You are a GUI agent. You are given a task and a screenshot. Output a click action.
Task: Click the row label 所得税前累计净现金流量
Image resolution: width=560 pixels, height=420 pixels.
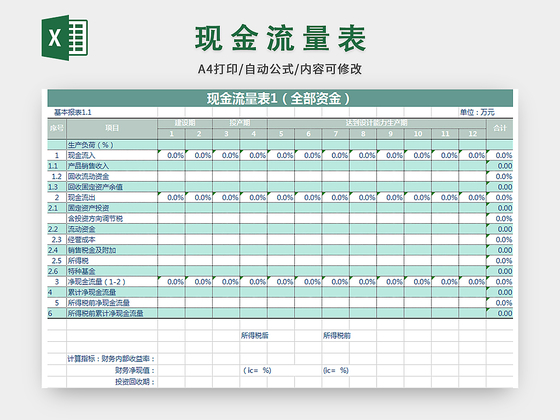tap(105, 314)
